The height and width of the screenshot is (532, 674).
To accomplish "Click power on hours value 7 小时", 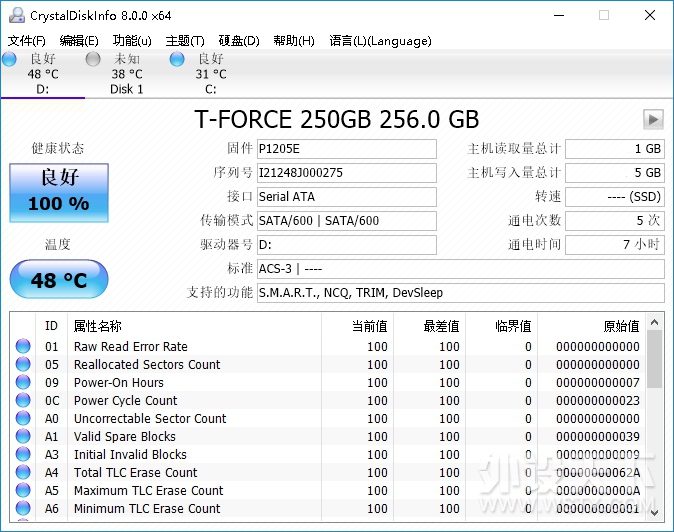I will tap(615, 245).
